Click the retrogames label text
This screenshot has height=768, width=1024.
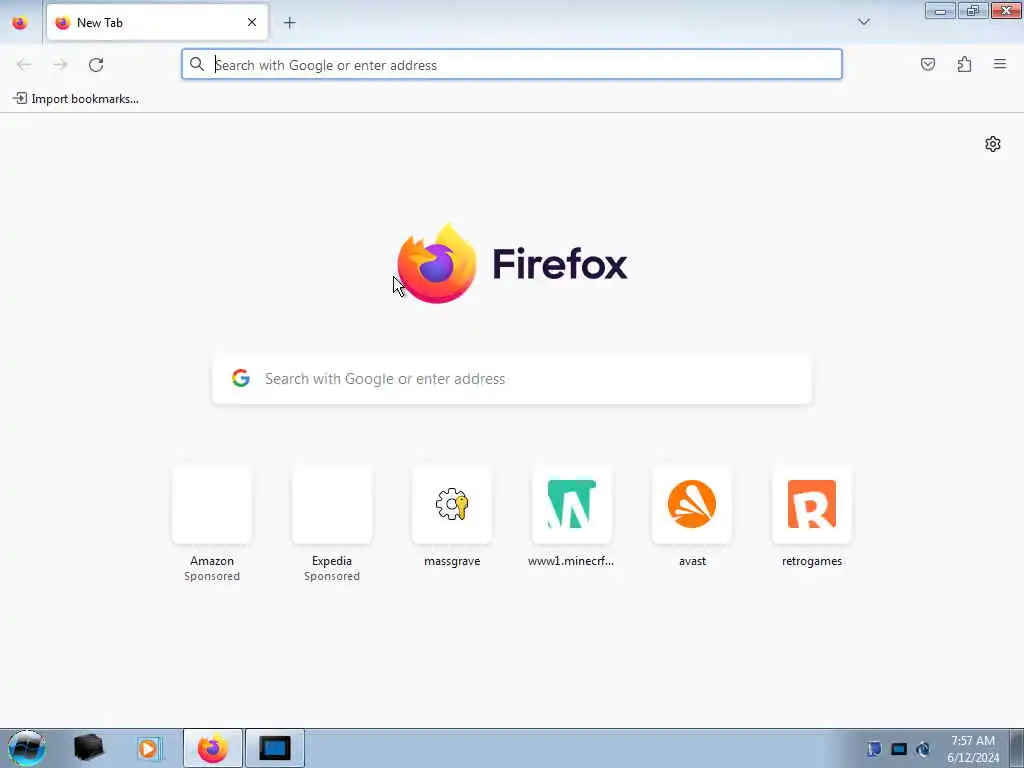point(812,561)
